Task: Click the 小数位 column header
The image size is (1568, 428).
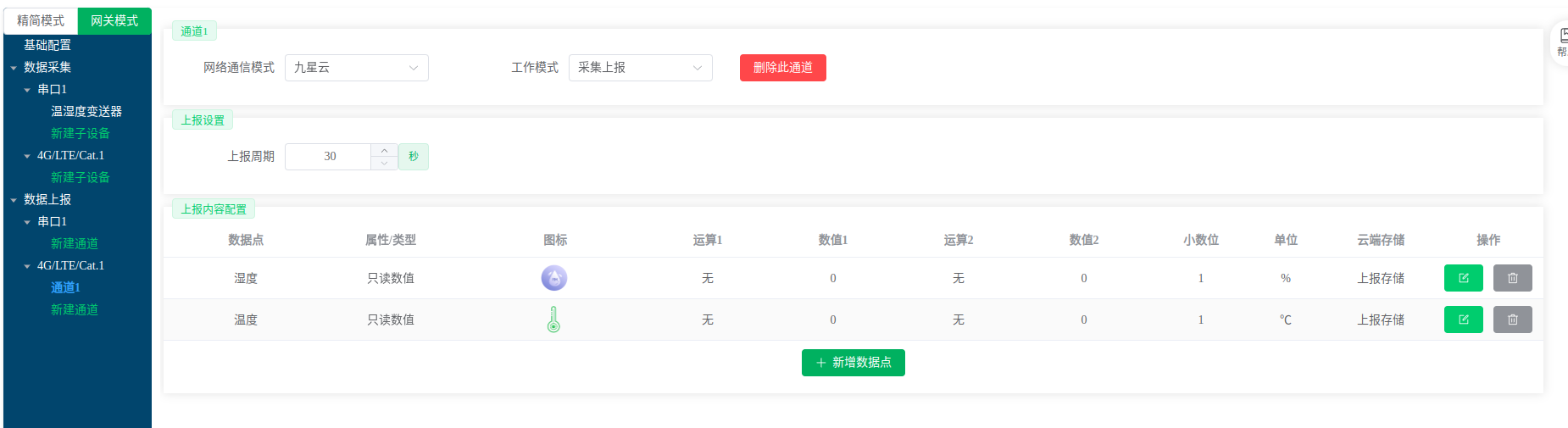Action: (x=1201, y=240)
